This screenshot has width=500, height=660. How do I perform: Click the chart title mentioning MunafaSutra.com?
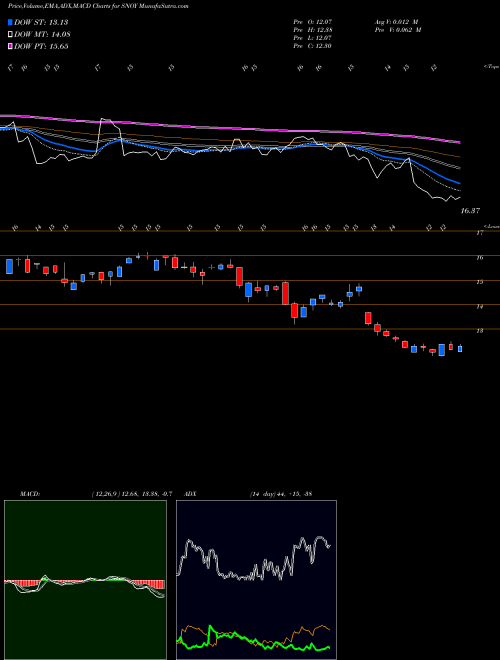point(98,6)
